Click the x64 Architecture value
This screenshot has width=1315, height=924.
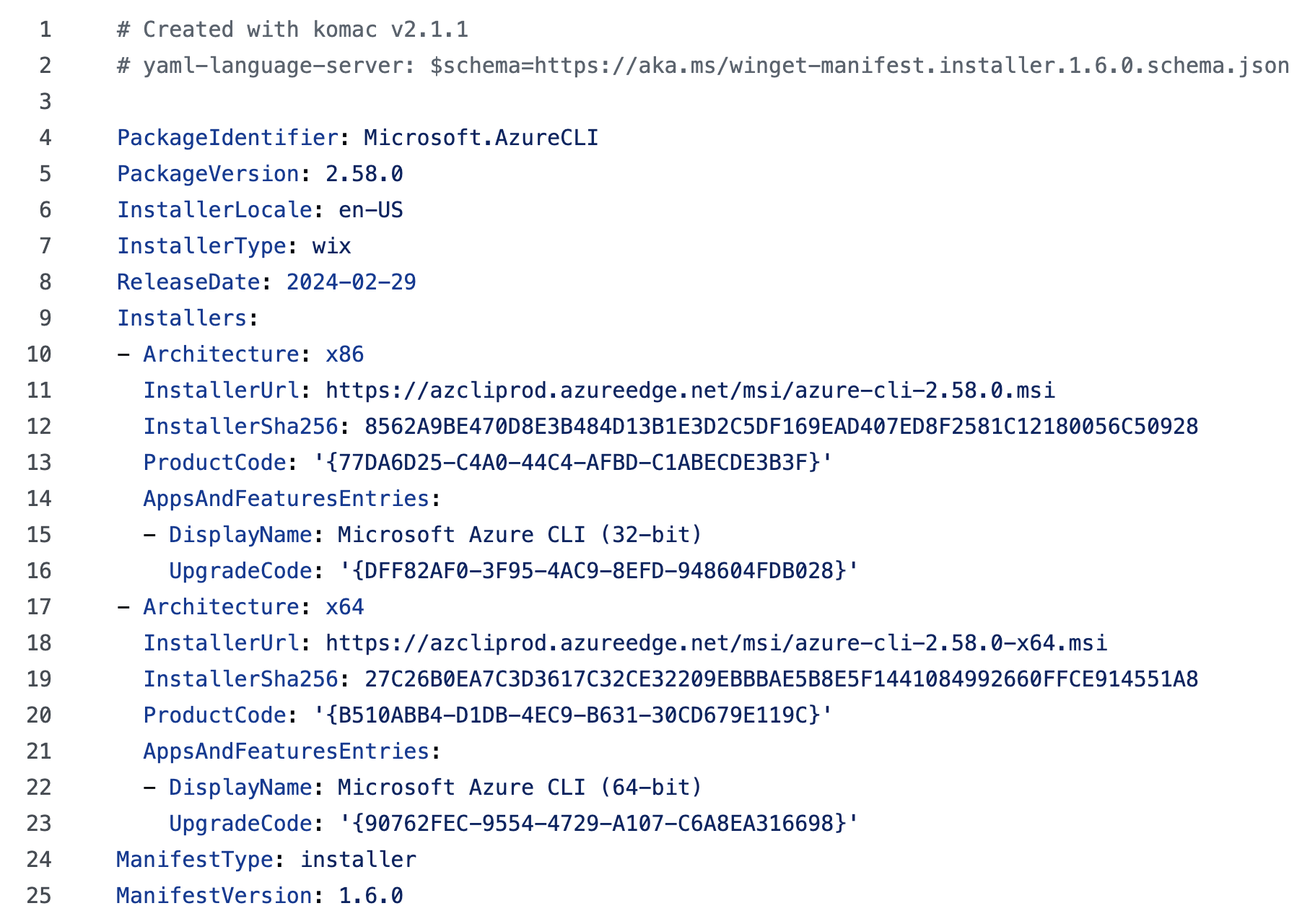click(344, 607)
